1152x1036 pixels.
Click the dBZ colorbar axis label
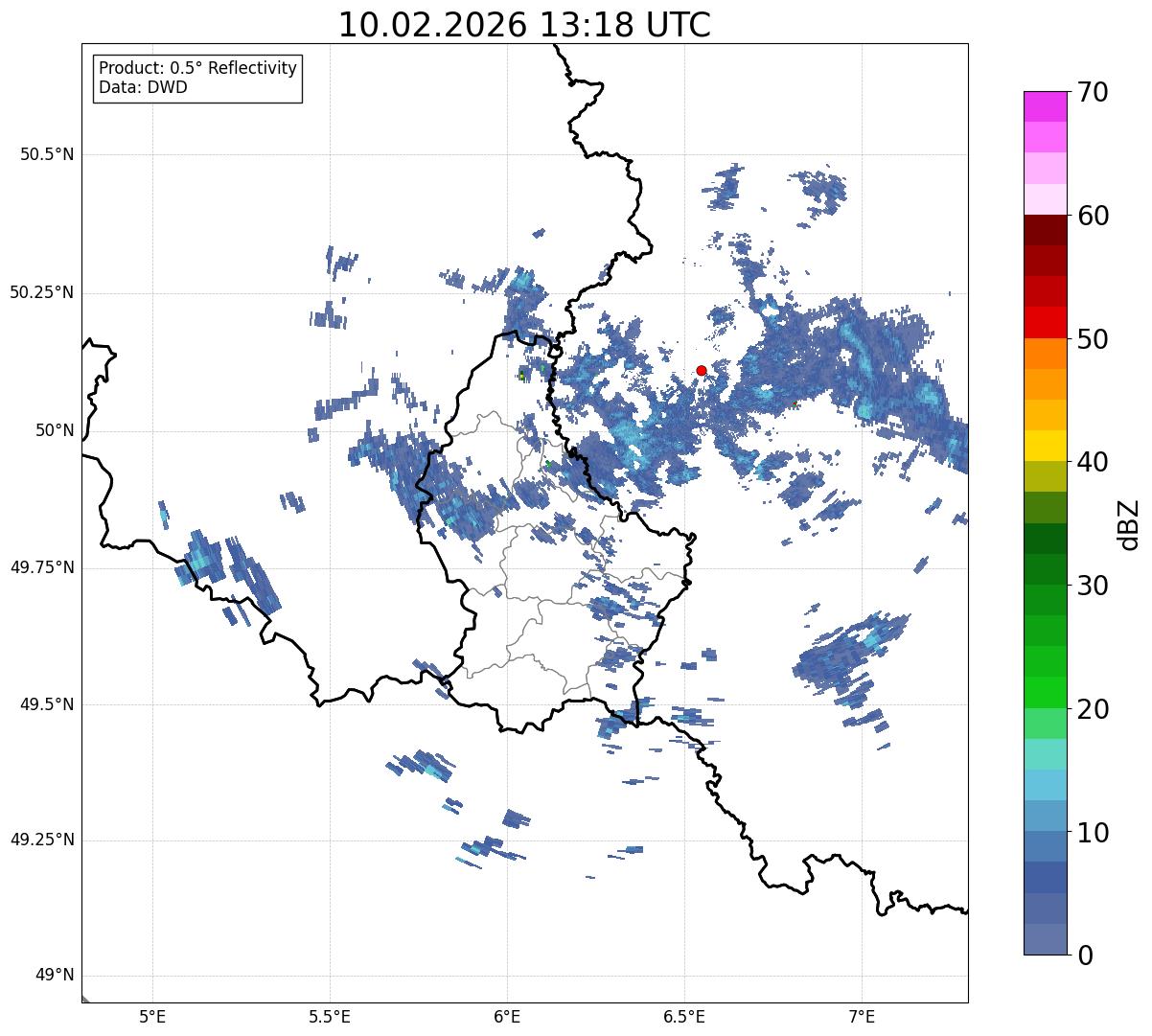pos(1129,523)
